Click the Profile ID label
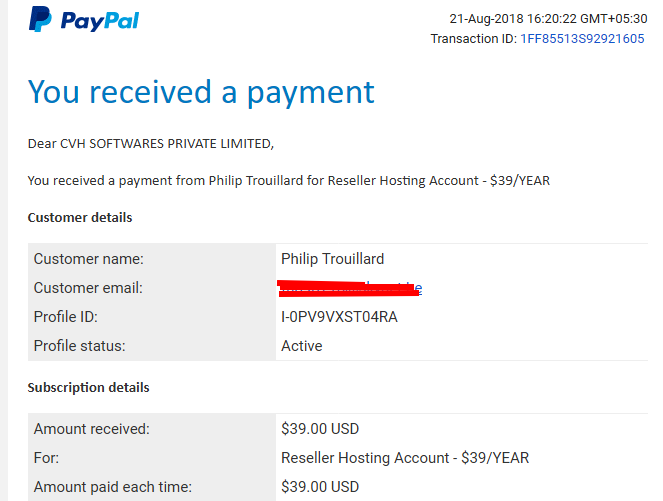Screen dimensions: 663x501 66,317
